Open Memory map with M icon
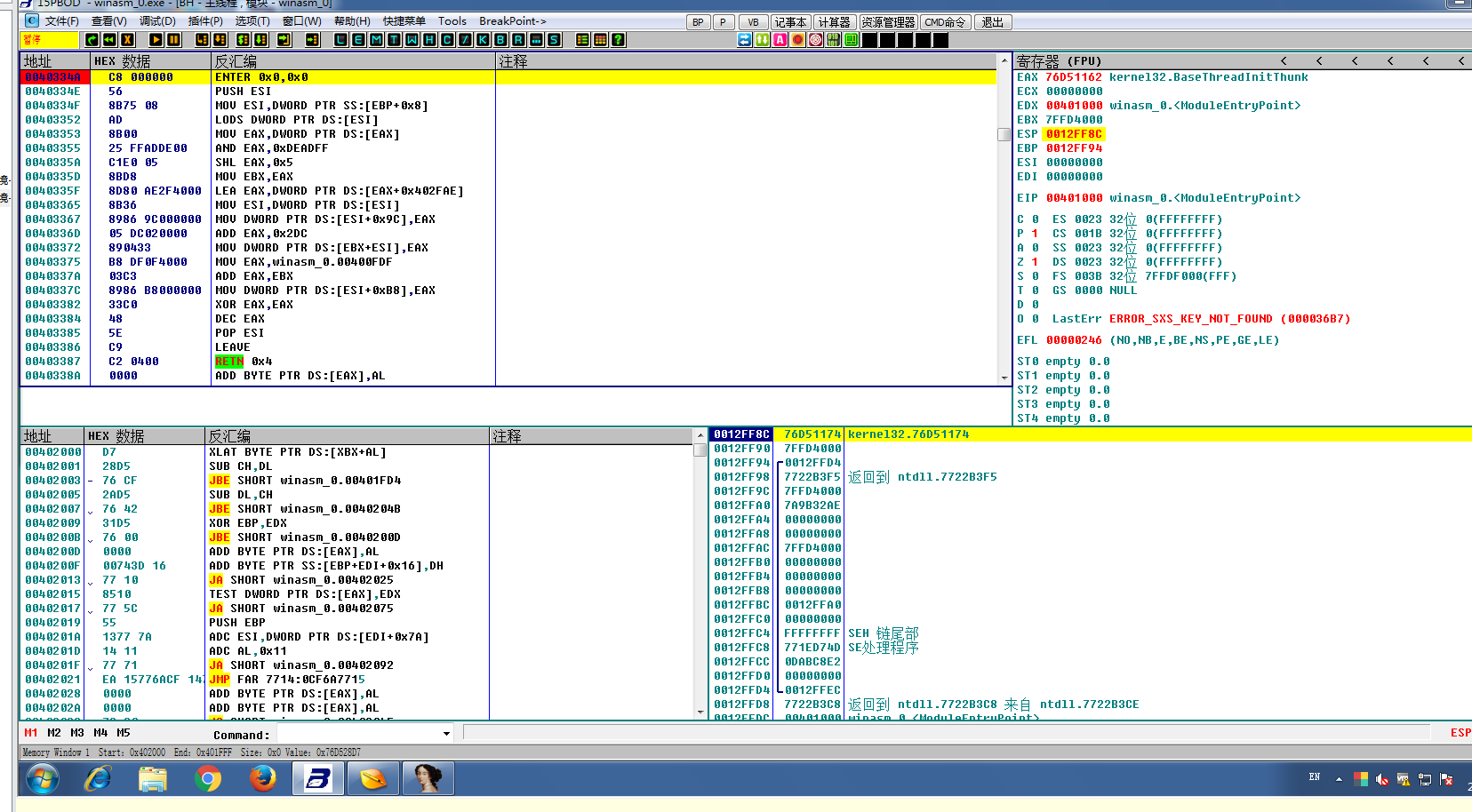 376,40
